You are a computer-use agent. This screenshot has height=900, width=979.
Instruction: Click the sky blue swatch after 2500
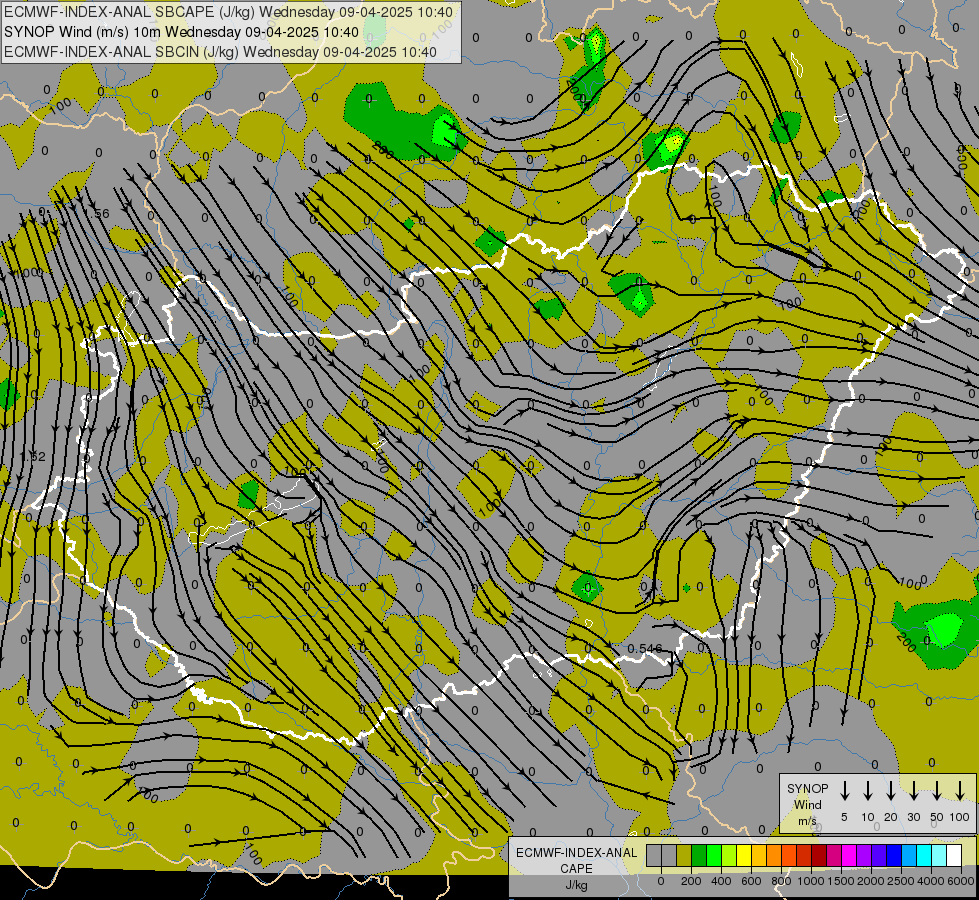pyautogui.click(x=908, y=856)
